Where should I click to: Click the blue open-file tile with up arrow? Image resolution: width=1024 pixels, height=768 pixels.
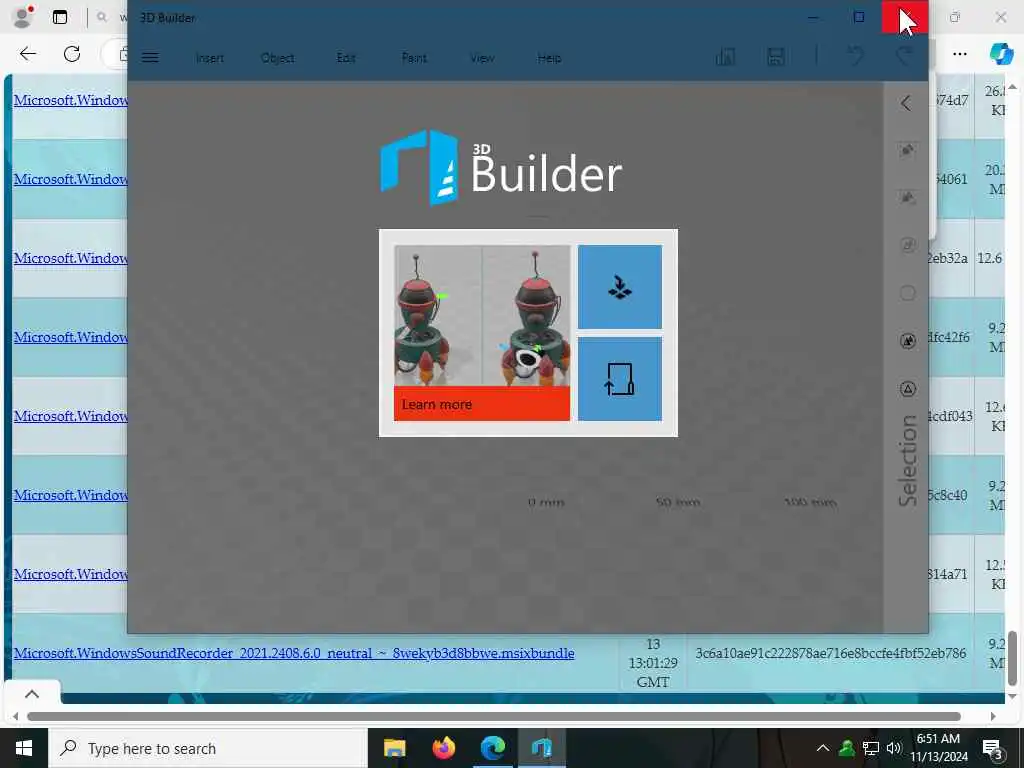click(620, 379)
